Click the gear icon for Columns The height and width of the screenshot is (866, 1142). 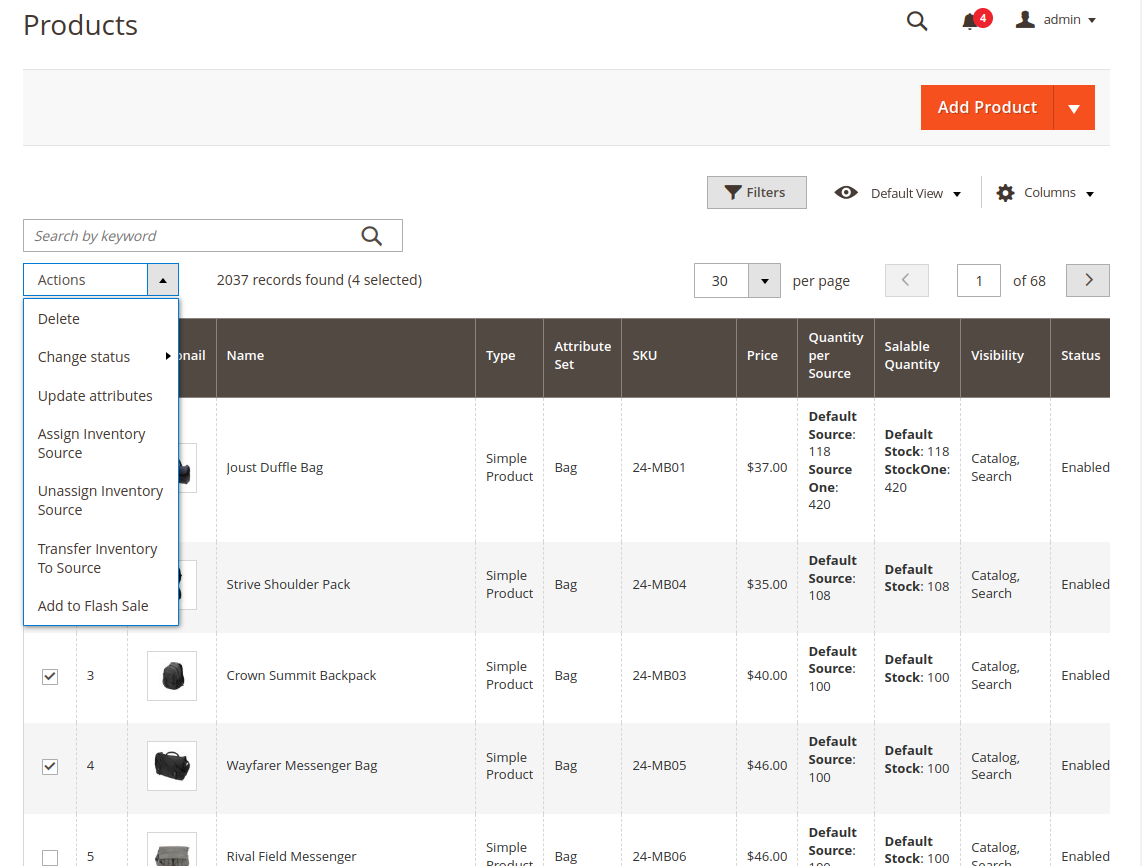coord(1005,193)
